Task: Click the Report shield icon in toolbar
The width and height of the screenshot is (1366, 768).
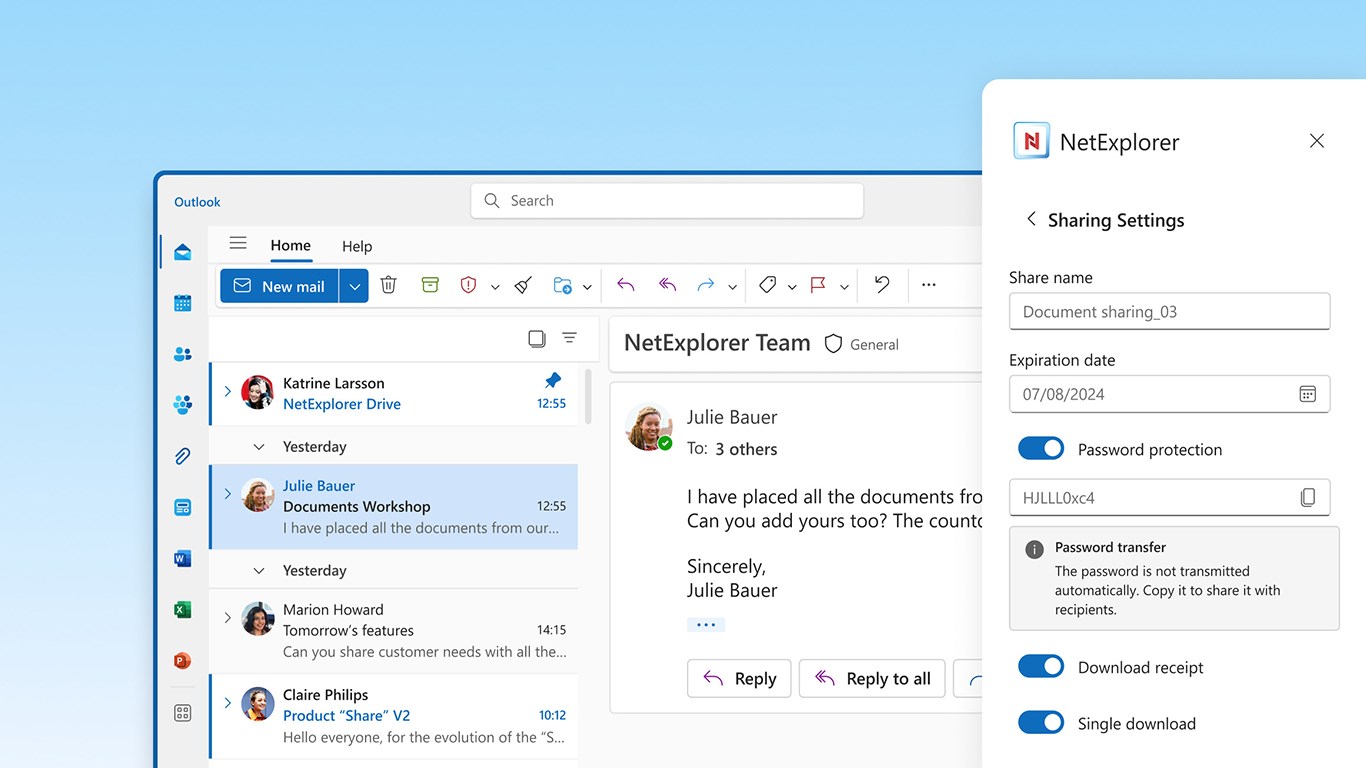Action: (x=468, y=285)
